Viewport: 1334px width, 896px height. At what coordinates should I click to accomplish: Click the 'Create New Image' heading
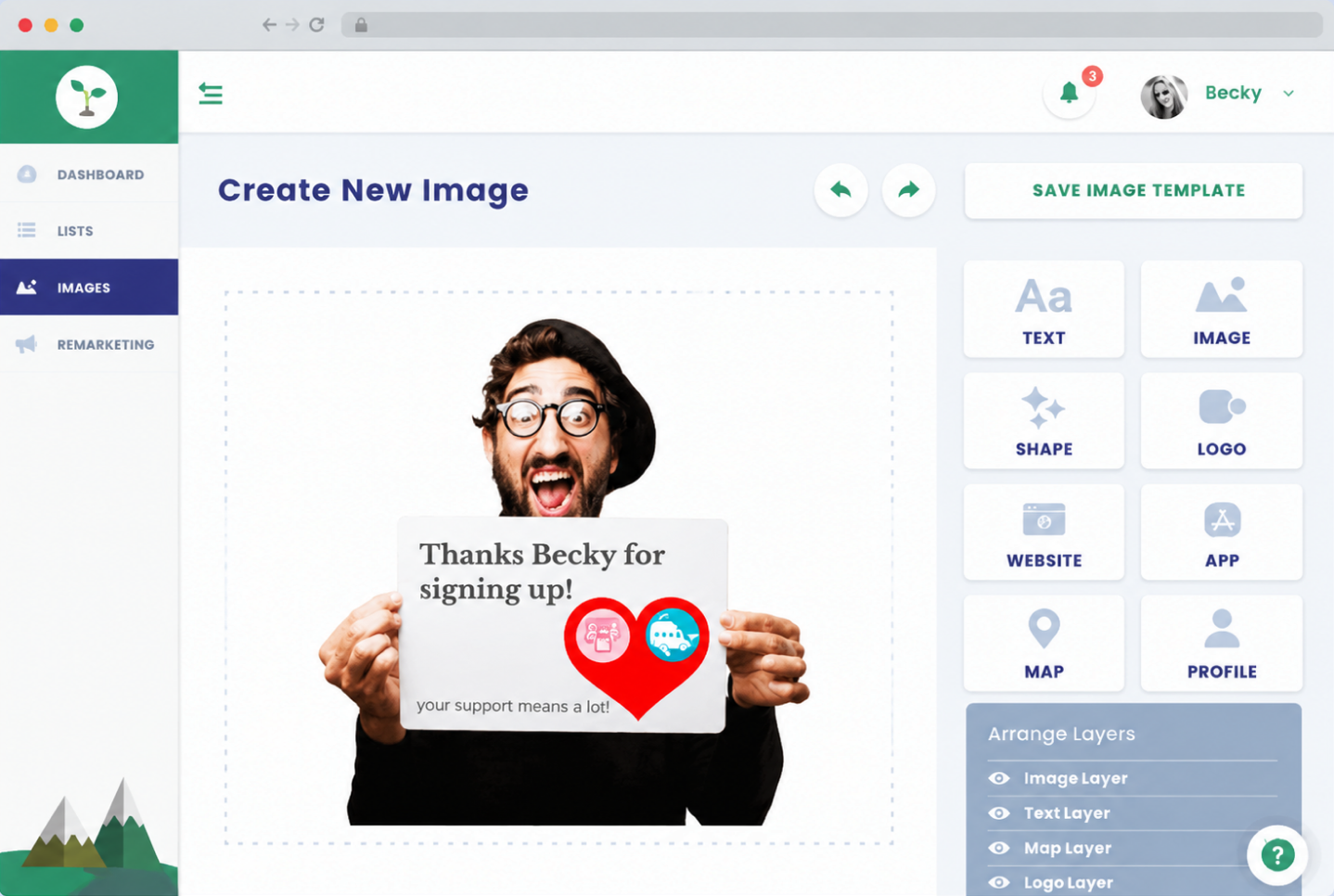[x=373, y=190]
